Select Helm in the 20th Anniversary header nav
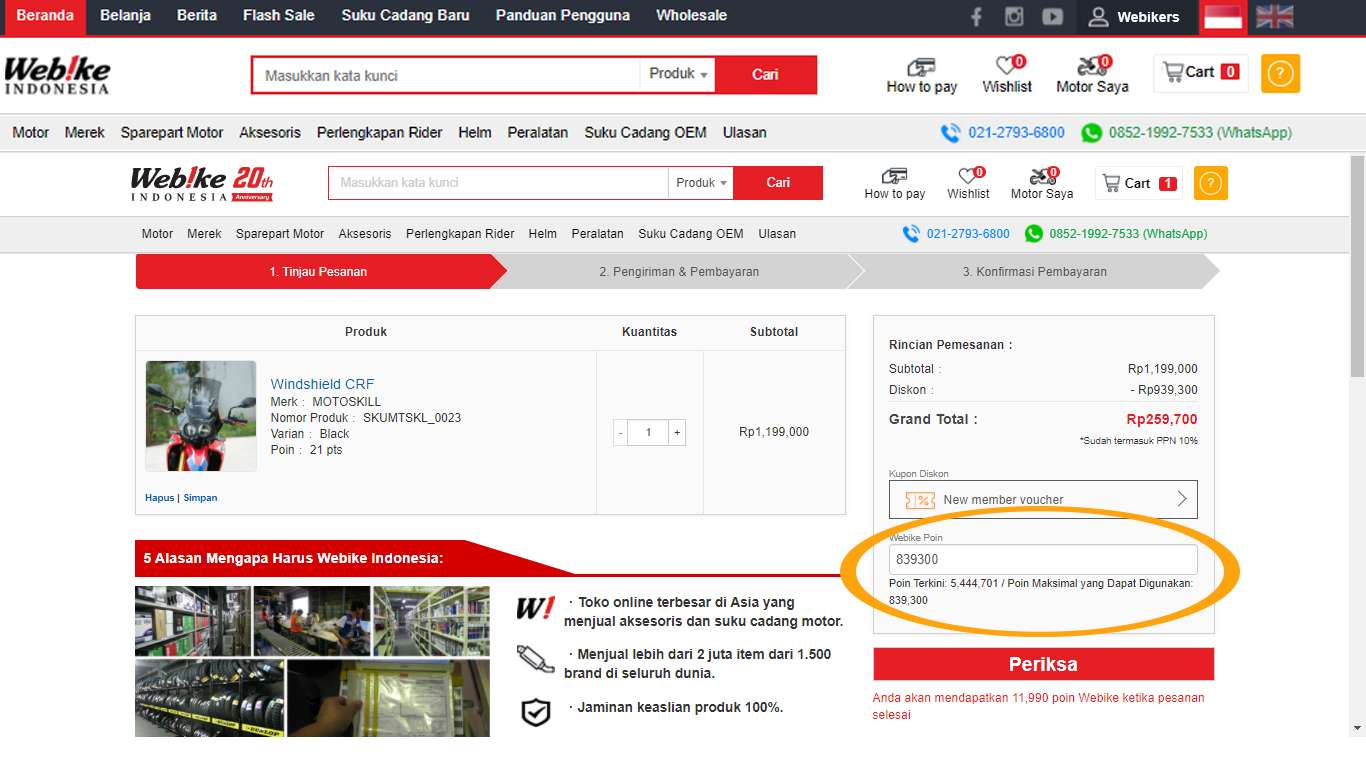The width and height of the screenshot is (1366, 768). (543, 234)
